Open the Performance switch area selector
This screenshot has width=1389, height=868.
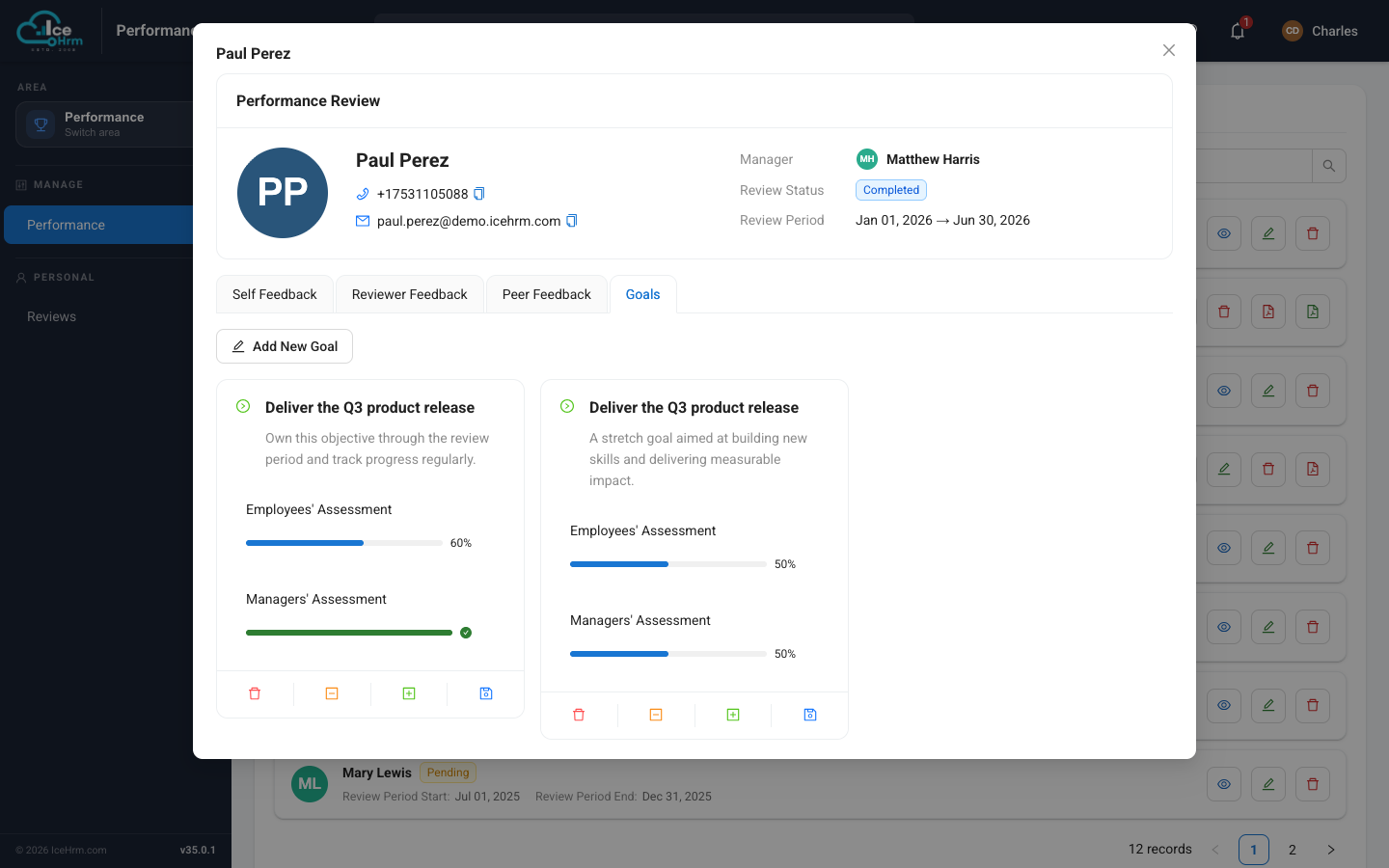(105, 124)
